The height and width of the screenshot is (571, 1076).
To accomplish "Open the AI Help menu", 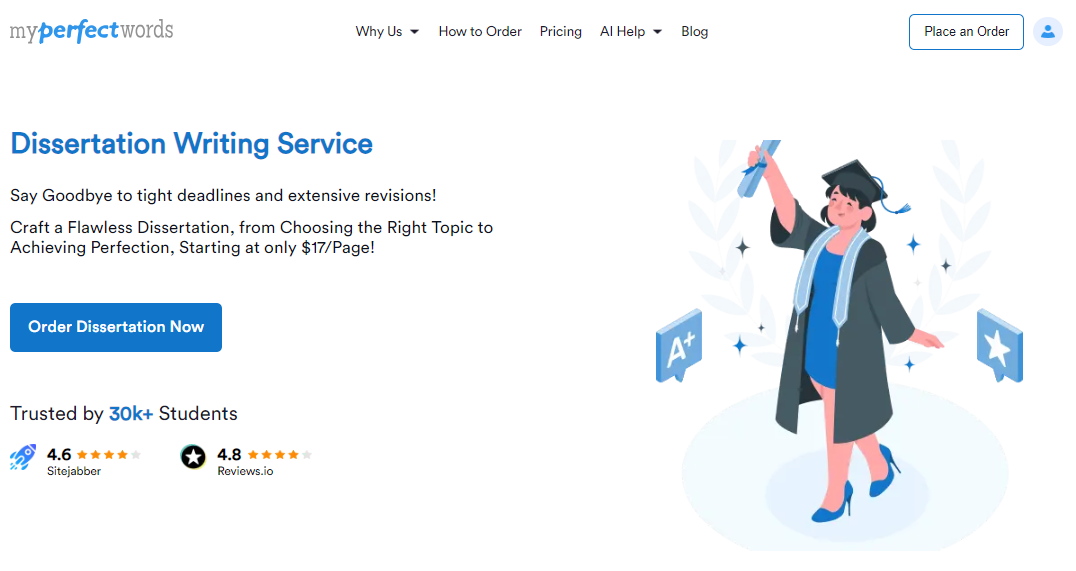I will 622,32.
